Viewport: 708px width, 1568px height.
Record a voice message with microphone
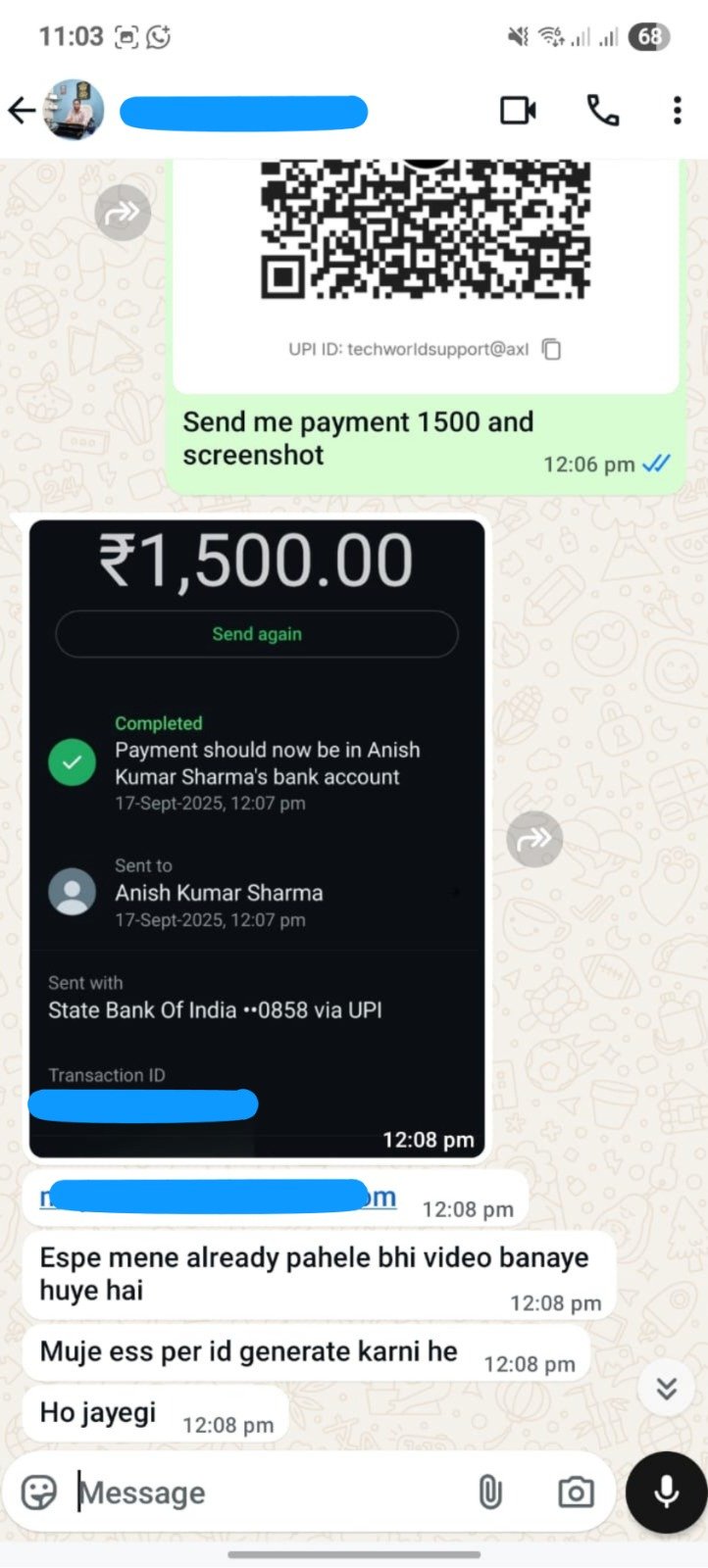click(667, 1493)
